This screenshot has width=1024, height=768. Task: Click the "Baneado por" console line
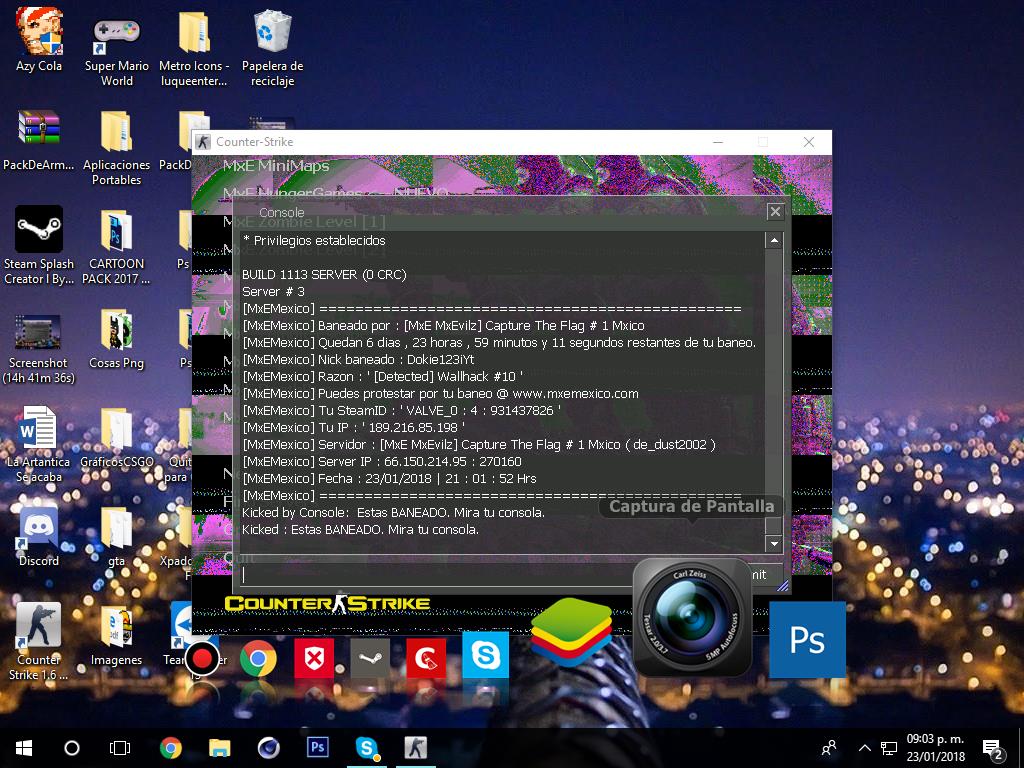pyautogui.click(x=443, y=325)
